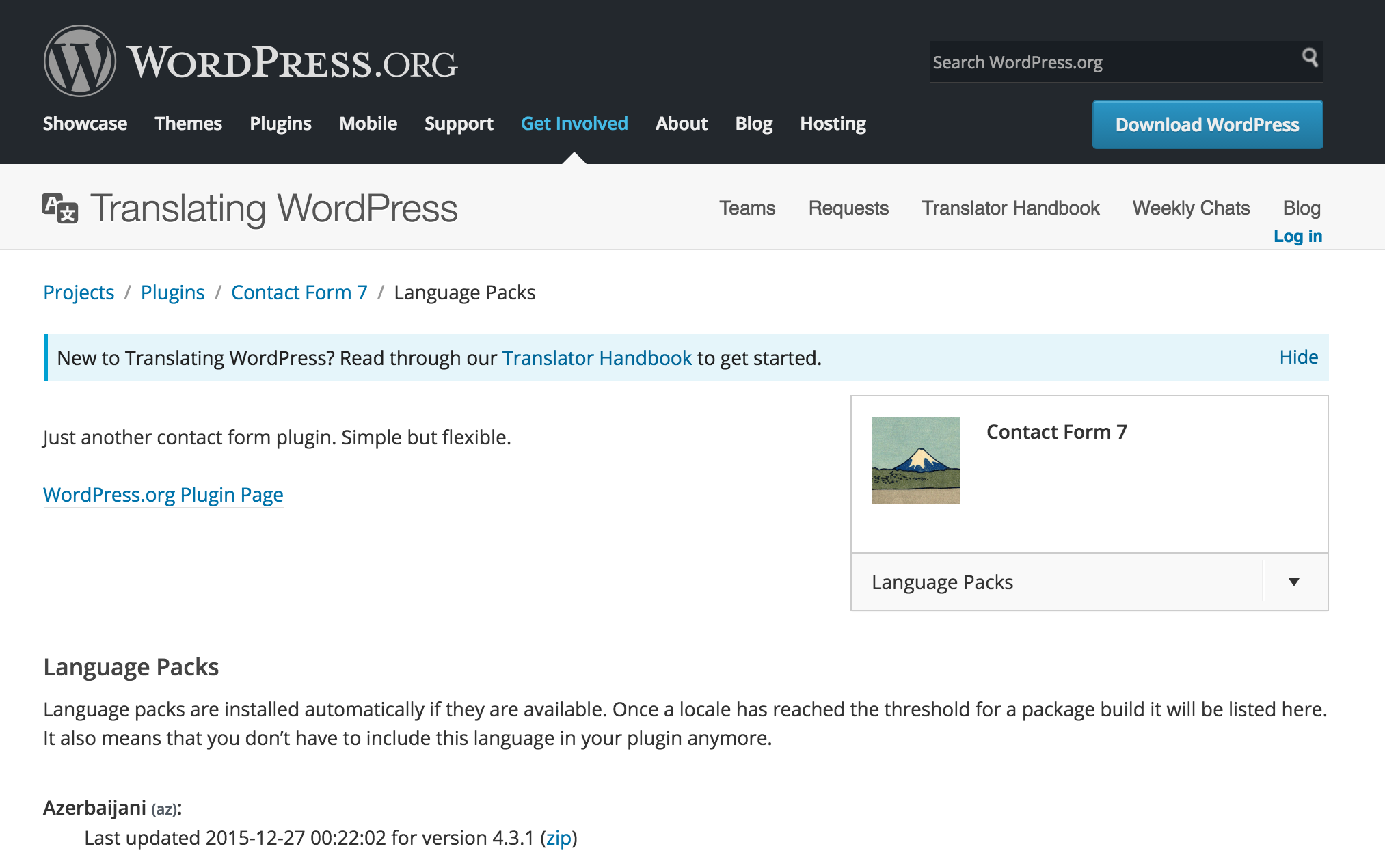This screenshot has width=1385, height=868.
Task: Open the Hosting menu item
Action: [x=833, y=124]
